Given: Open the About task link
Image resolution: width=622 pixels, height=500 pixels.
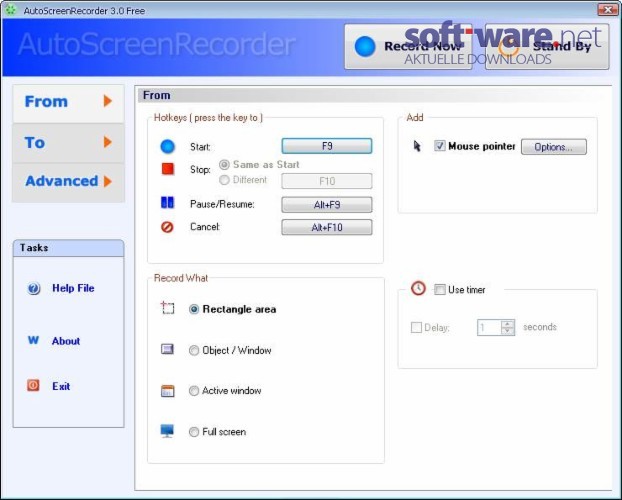Looking at the screenshot, I should 66,341.
